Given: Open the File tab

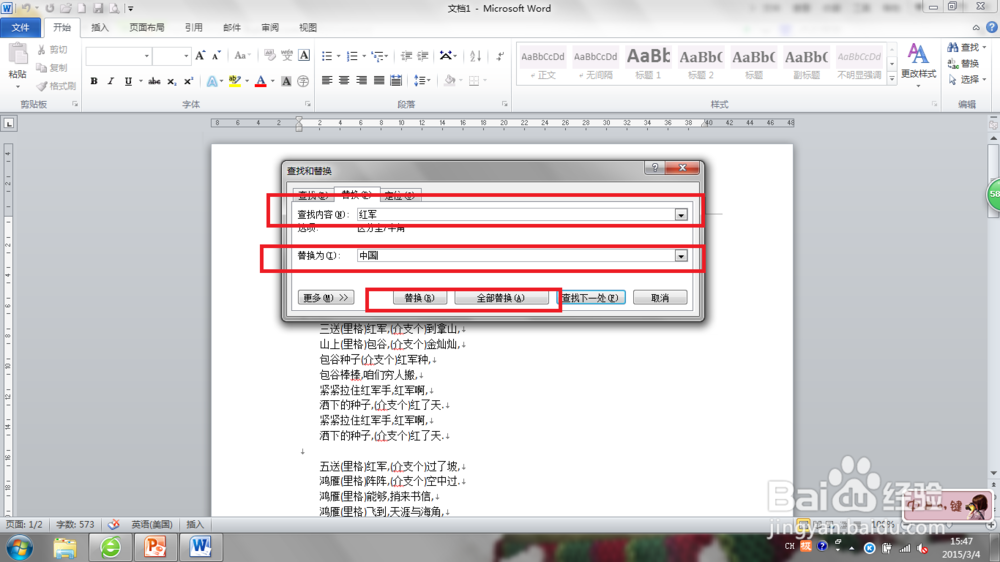Looking at the screenshot, I should coord(20,27).
